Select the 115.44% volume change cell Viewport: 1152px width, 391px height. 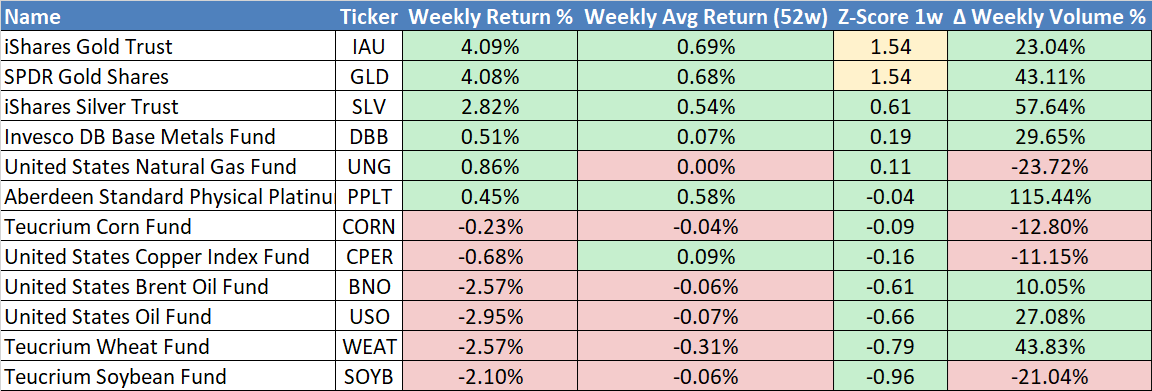[x=1049, y=197]
